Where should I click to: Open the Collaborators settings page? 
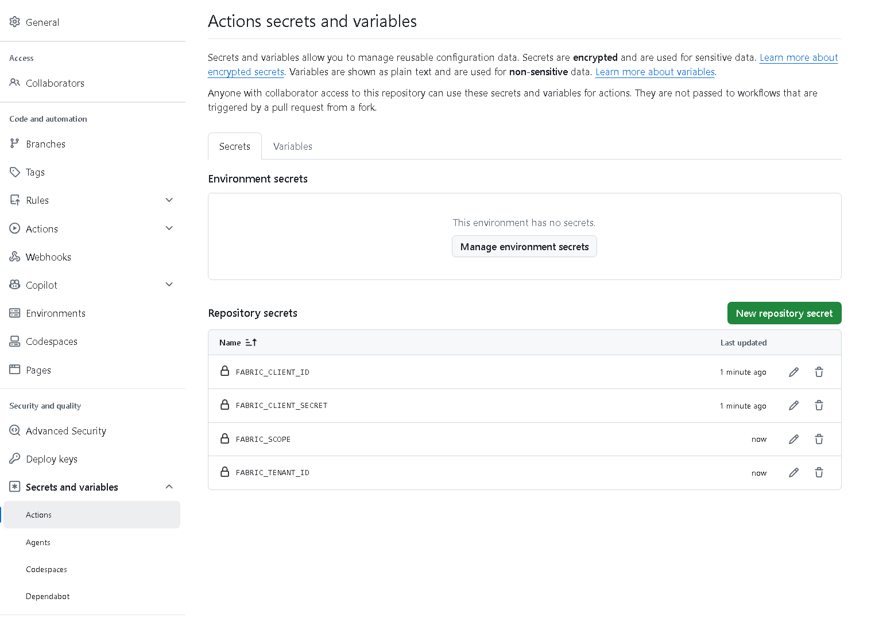55,83
